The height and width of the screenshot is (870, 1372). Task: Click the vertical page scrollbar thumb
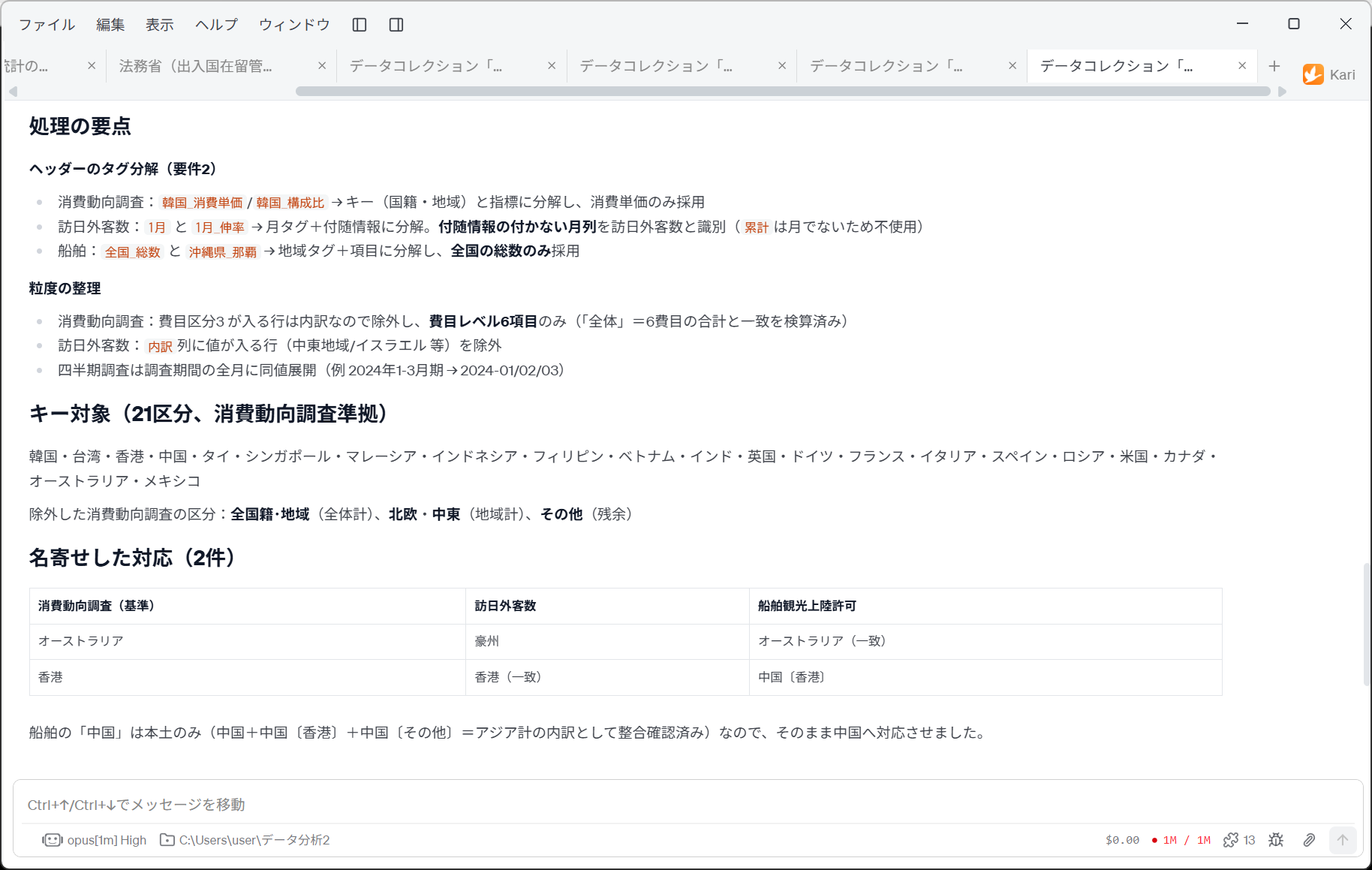(x=1367, y=625)
